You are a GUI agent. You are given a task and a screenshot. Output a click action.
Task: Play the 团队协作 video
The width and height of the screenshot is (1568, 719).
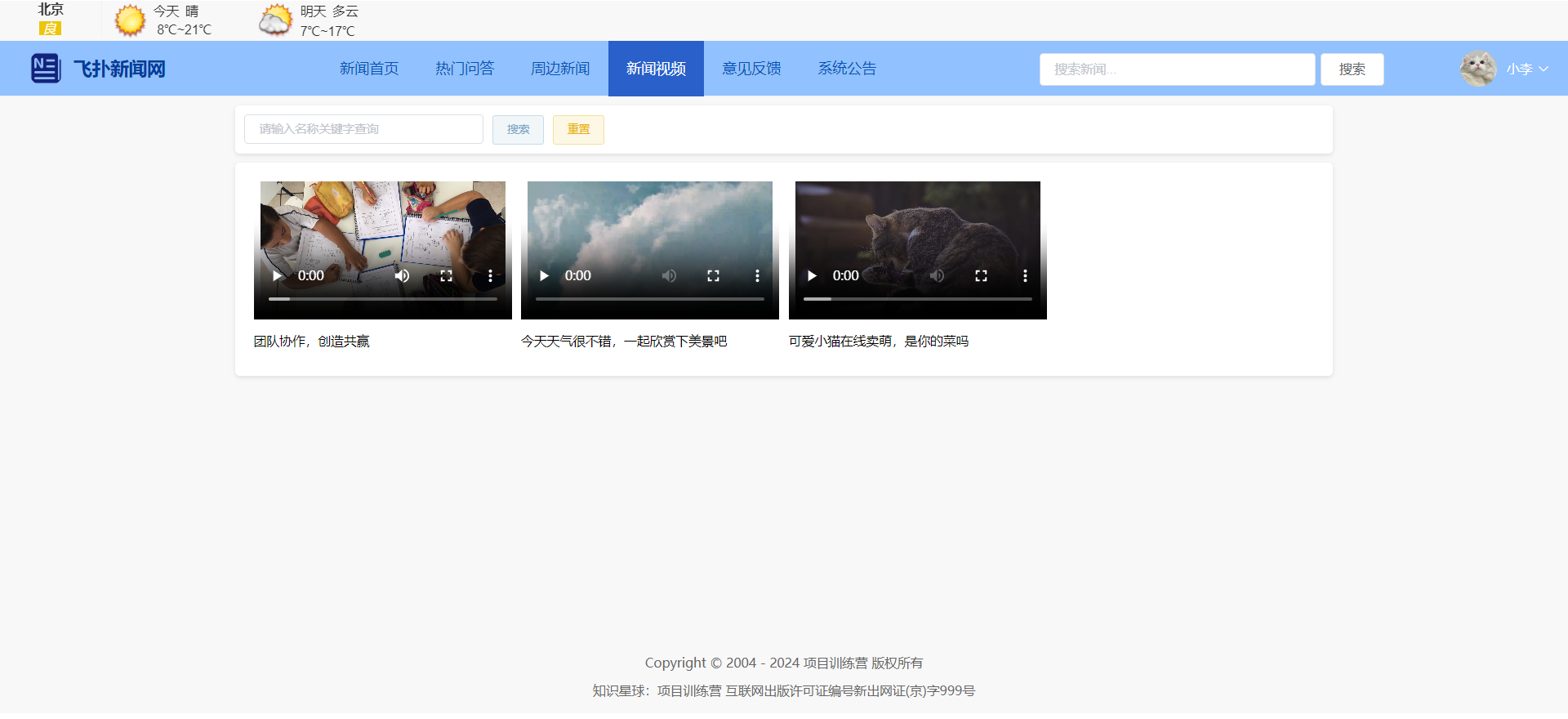[x=278, y=276]
